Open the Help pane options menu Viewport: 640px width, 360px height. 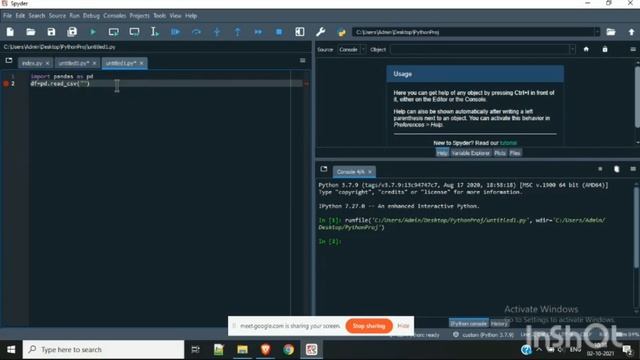(x=633, y=49)
